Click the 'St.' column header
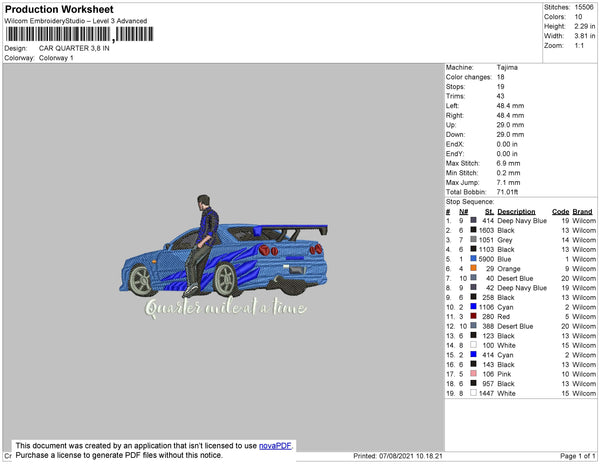 [489, 212]
